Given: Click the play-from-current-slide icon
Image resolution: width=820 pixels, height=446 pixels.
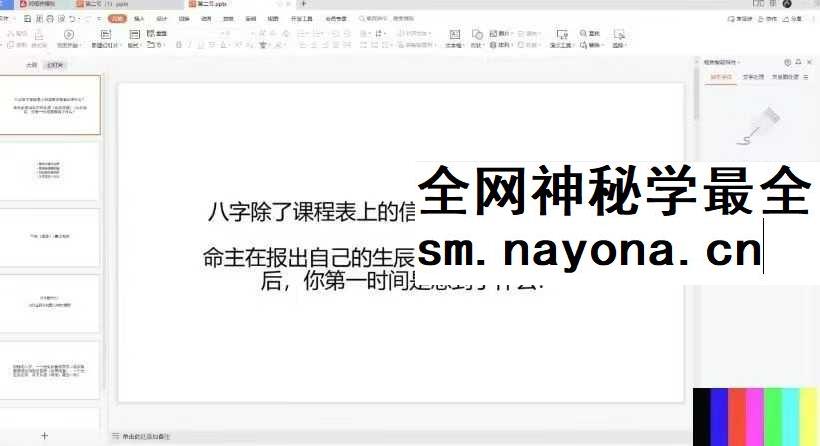Looking at the screenshot, I should 69,35.
